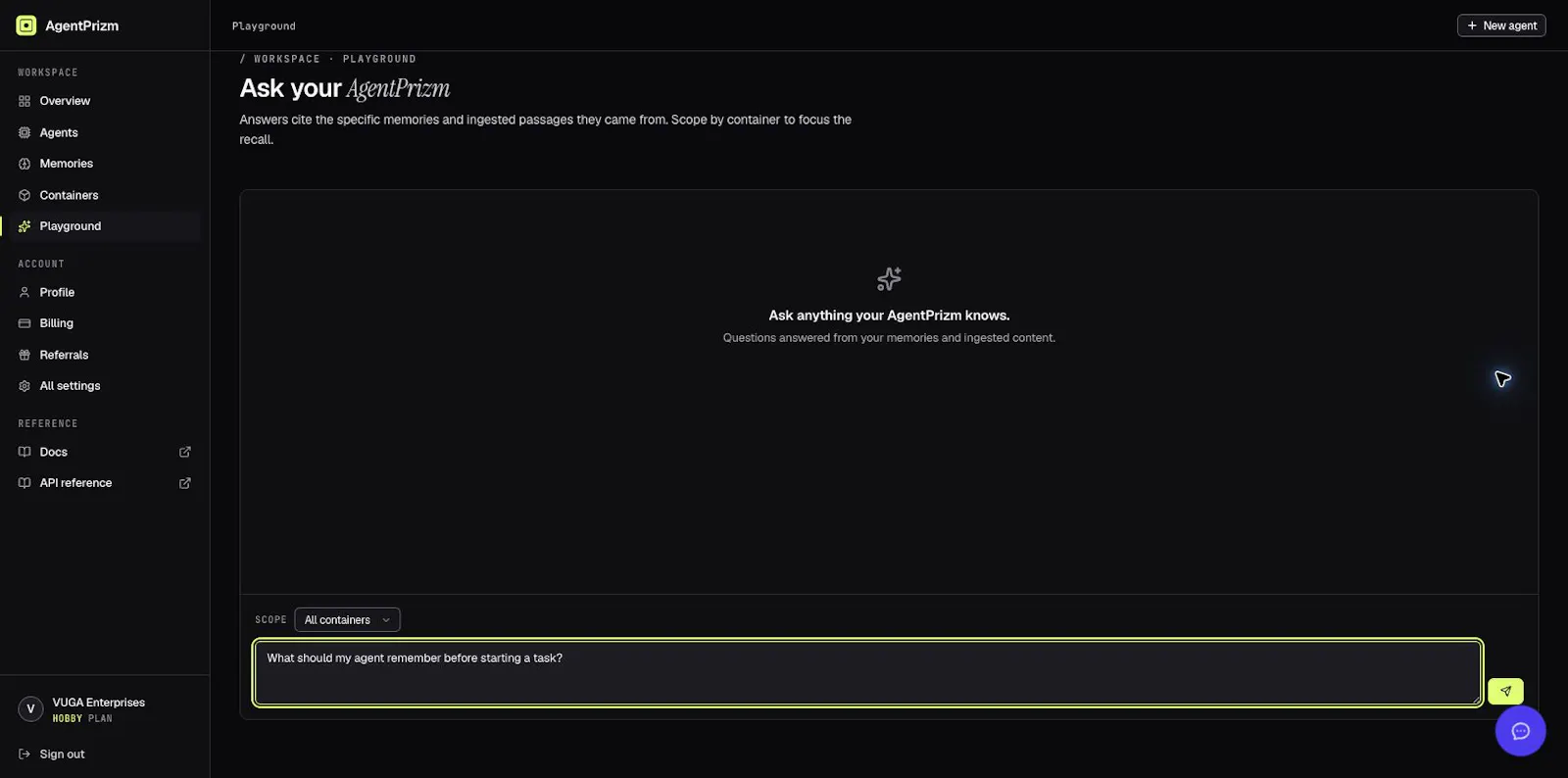This screenshot has height=778, width=1568.
Task: Click the Containers cube icon
Action: (x=24, y=195)
